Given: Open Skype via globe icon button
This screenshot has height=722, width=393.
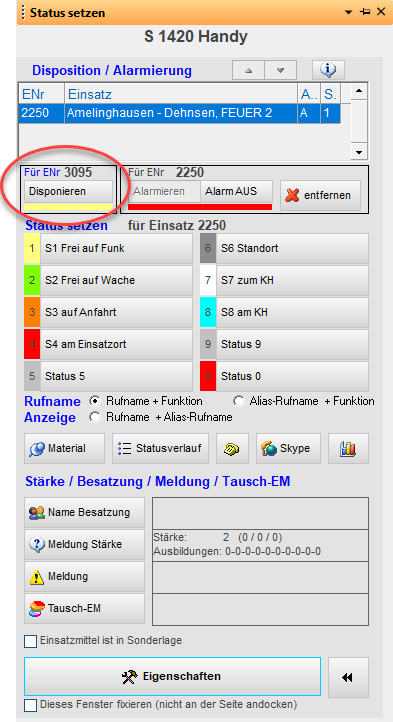Looking at the screenshot, I should point(288,448).
